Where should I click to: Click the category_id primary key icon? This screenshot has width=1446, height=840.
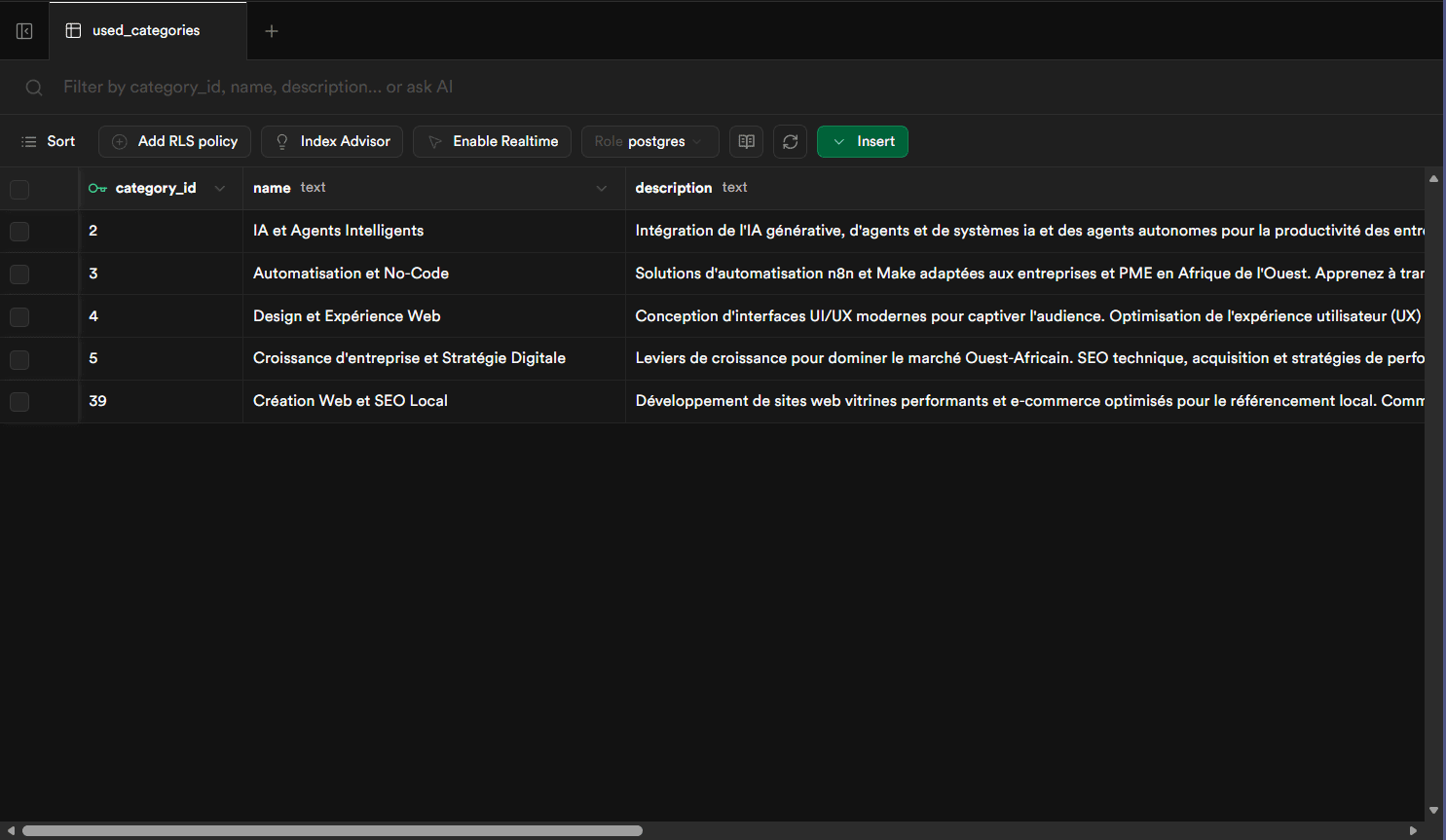97,189
